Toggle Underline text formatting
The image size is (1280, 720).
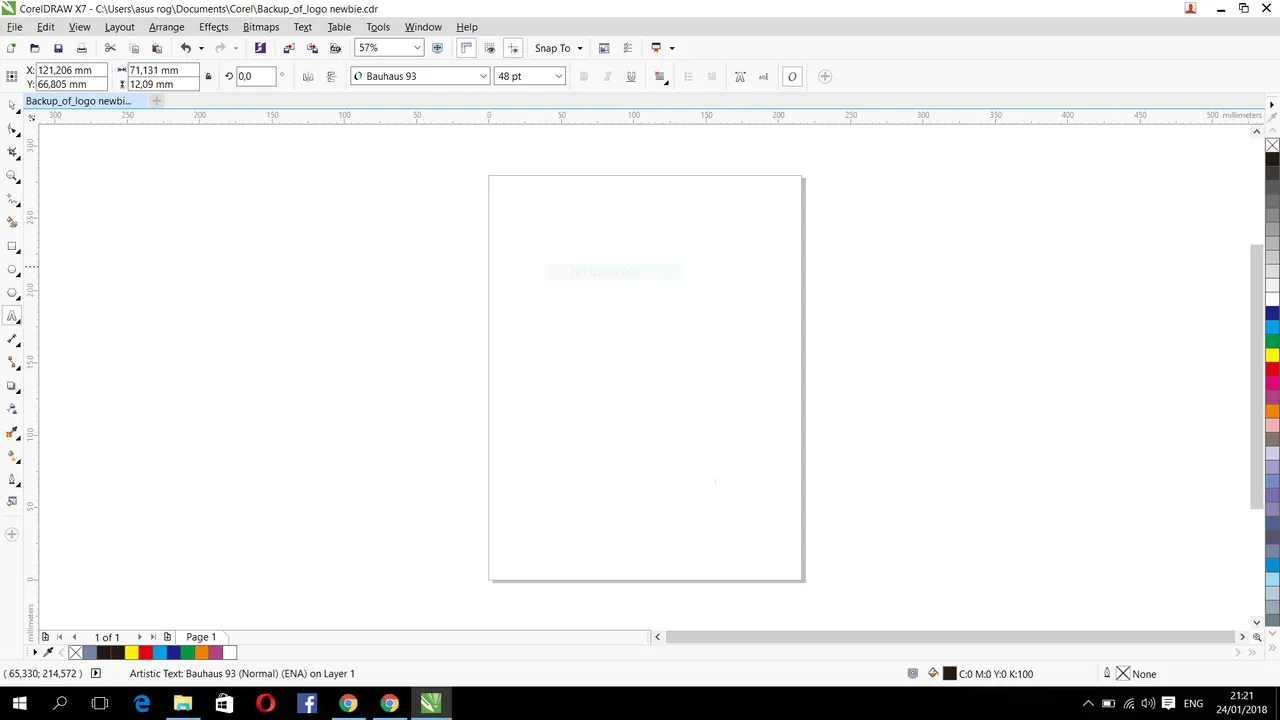631,76
